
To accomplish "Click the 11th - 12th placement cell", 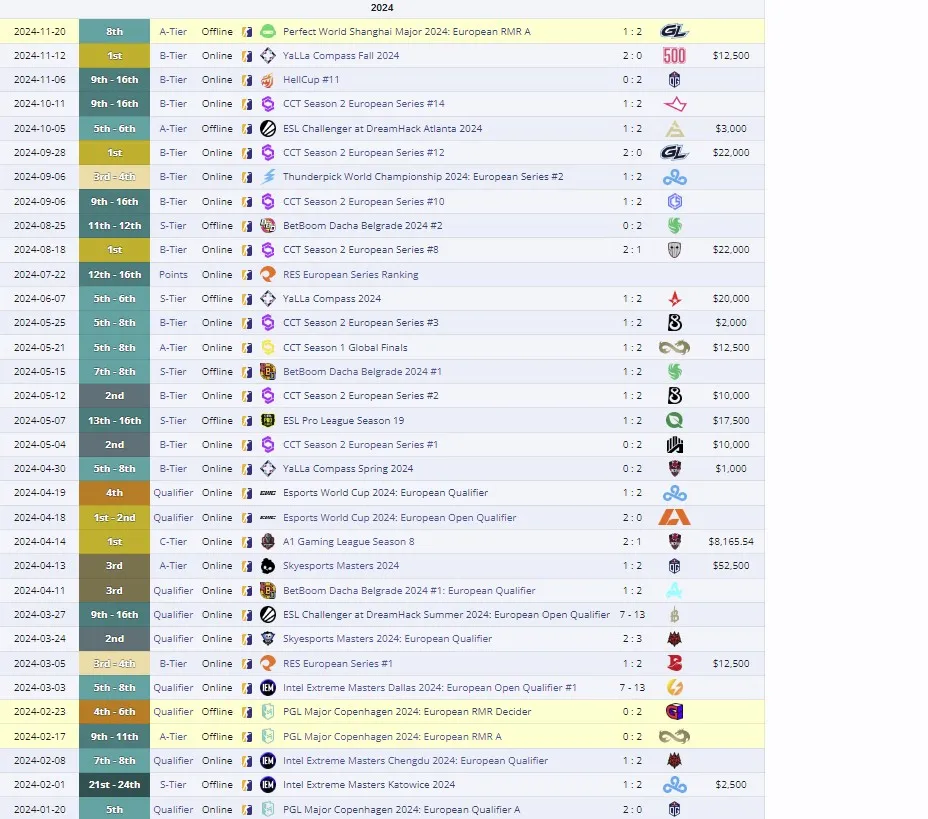I will [114, 225].
